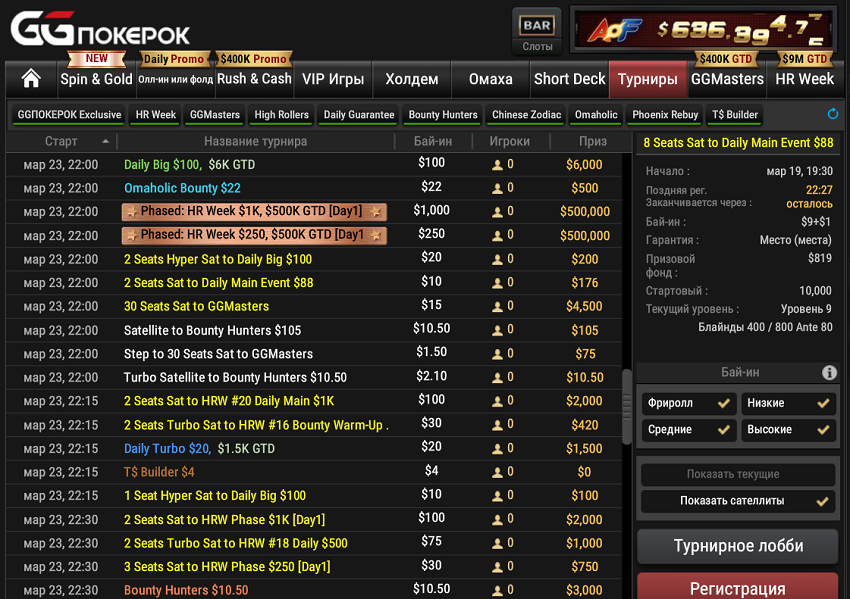The width and height of the screenshot is (850, 599).
Task: Select Daily Turbo $20, $1.5K GTD
Action: click(314, 449)
